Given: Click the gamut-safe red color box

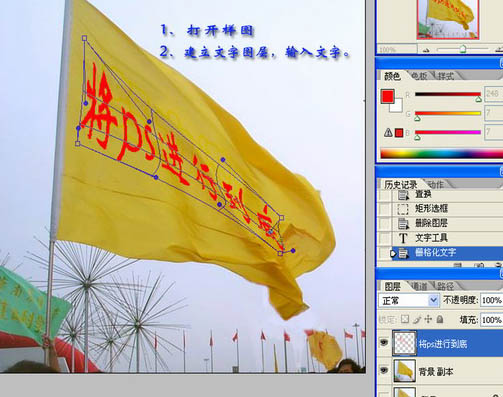Looking at the screenshot, I should click(x=399, y=133).
